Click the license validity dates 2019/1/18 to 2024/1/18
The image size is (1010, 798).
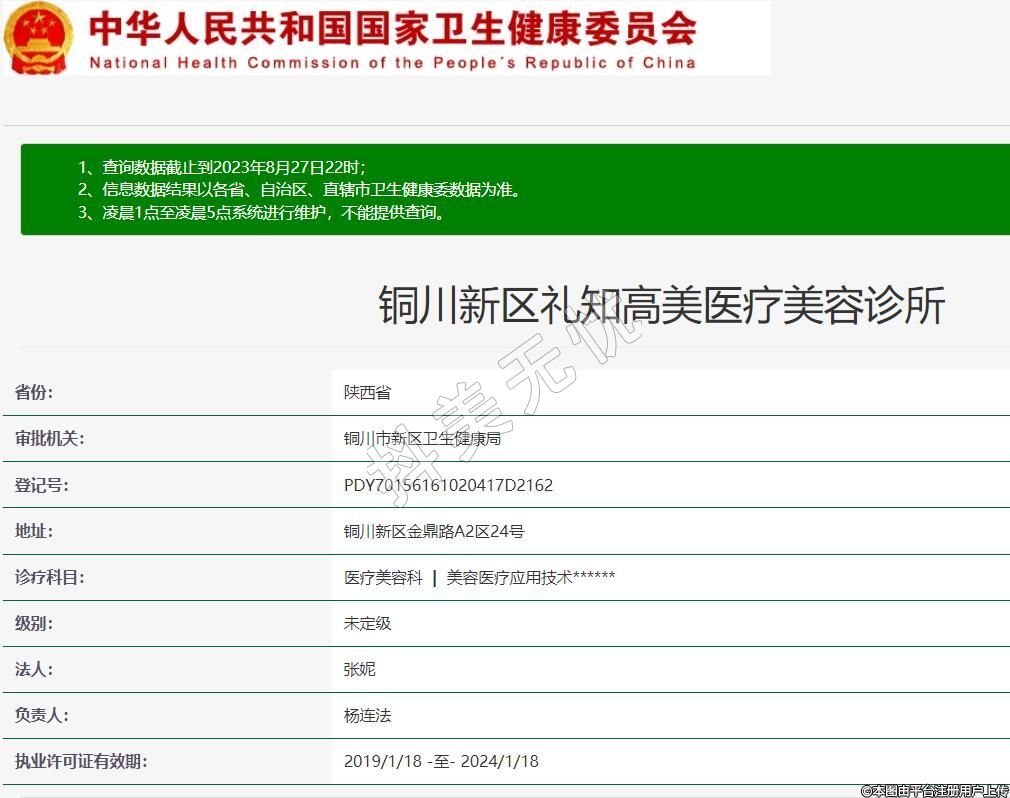click(x=441, y=761)
